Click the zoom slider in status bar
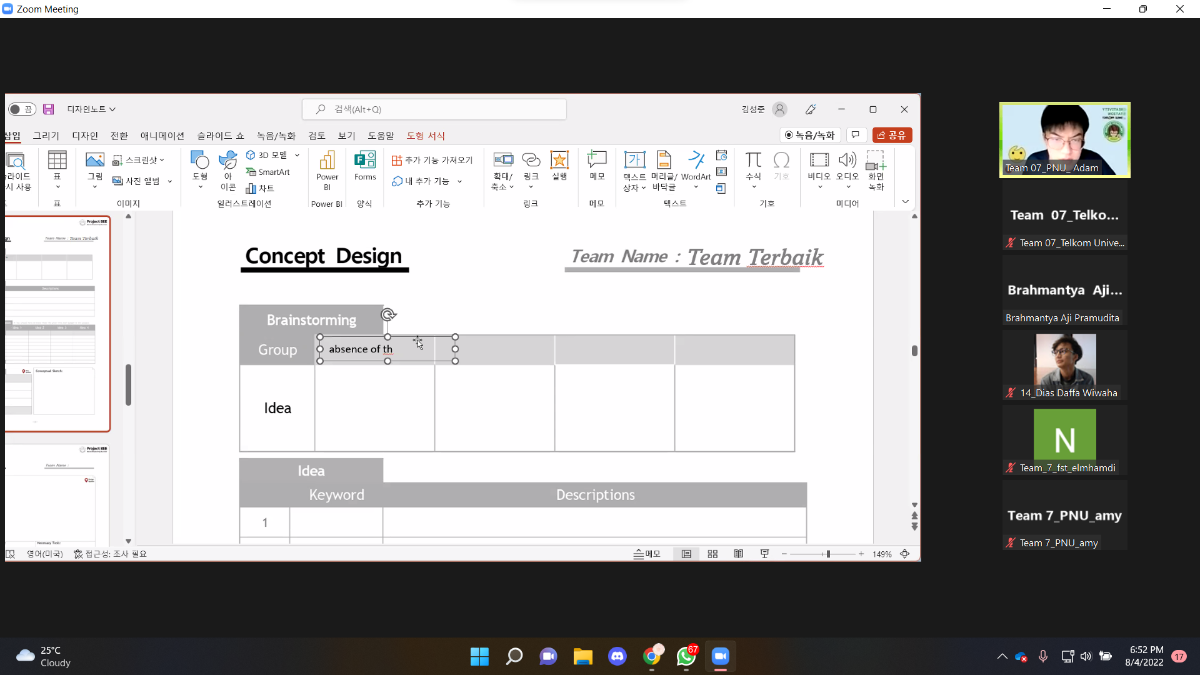The image size is (1200, 675). 827,554
